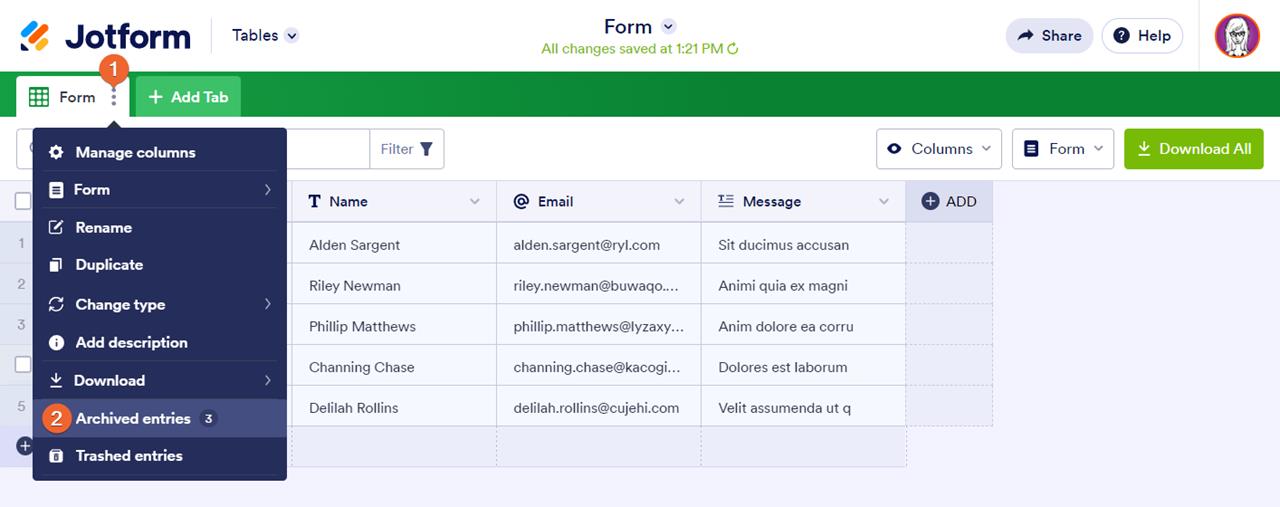Click the Manage columns gear icon
The width and height of the screenshot is (1280, 507).
[56, 152]
